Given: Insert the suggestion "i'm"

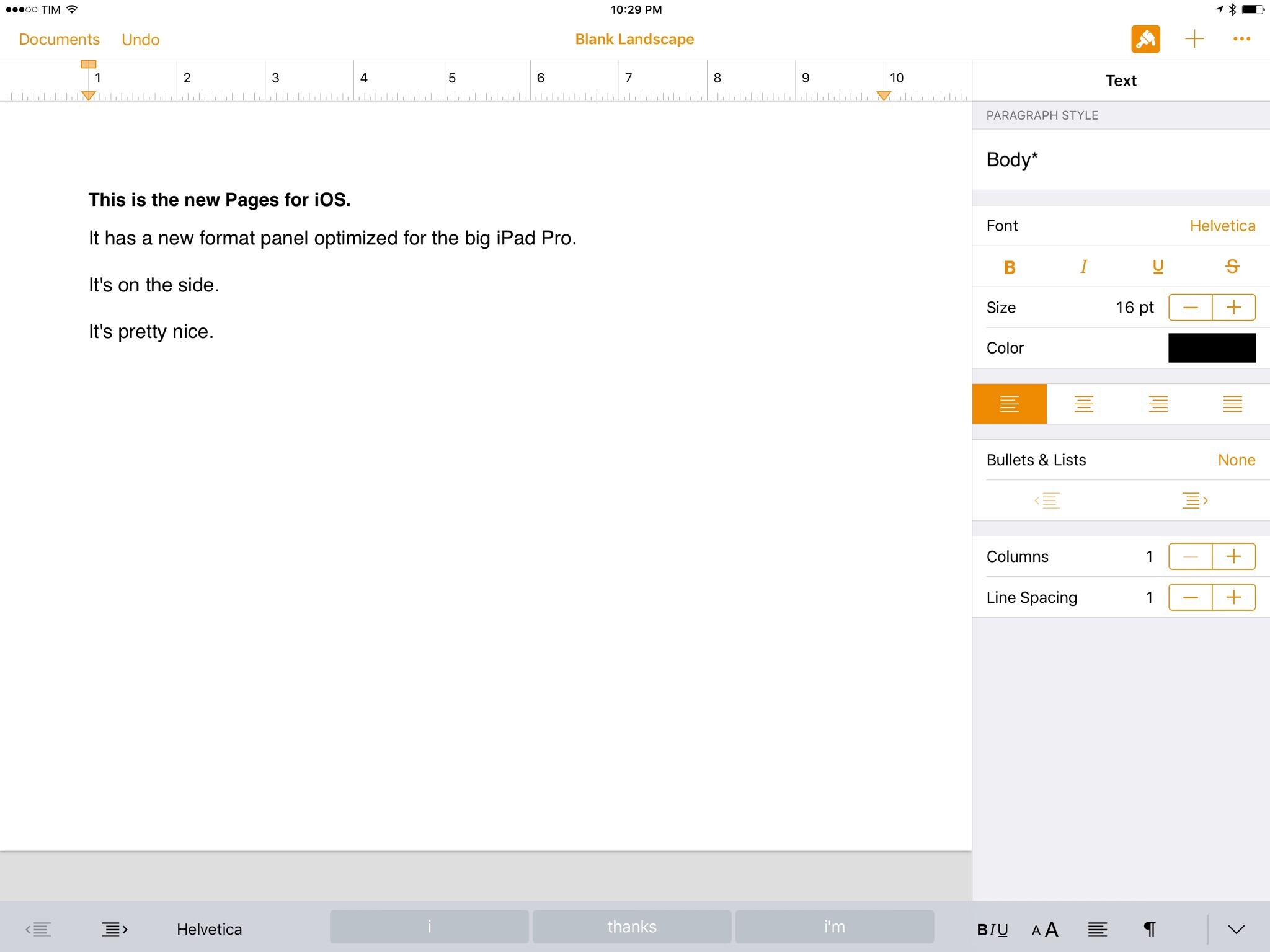Looking at the screenshot, I should tap(835, 927).
